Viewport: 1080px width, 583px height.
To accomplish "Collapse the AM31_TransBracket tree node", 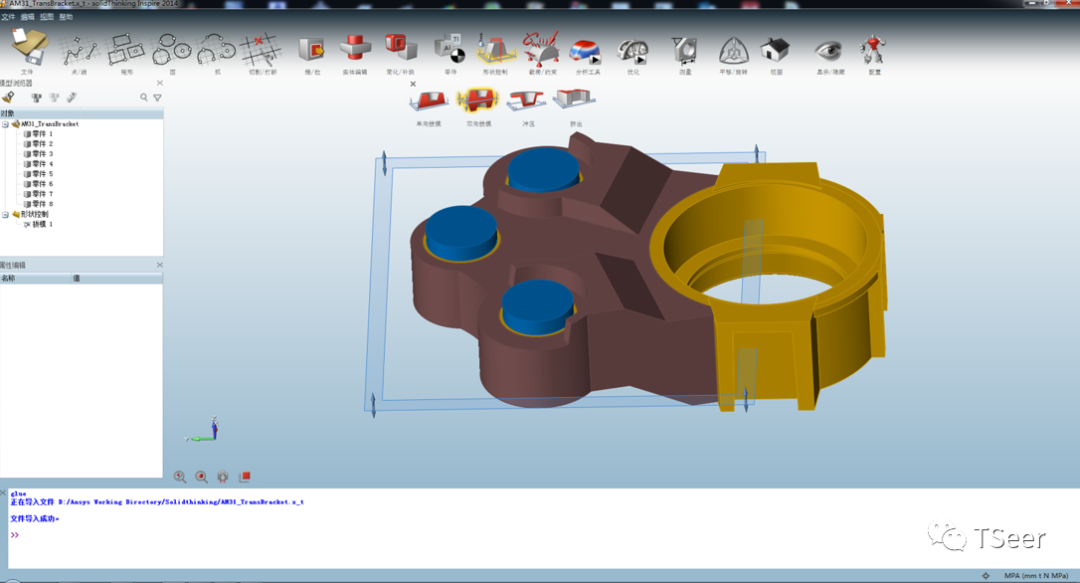I will 5,124.
